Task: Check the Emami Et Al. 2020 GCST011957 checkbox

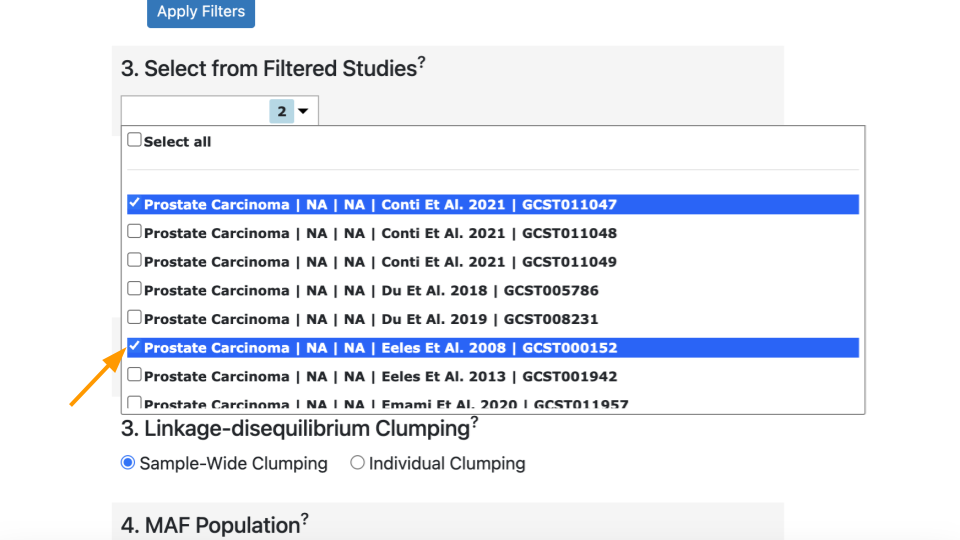Action: (134, 403)
